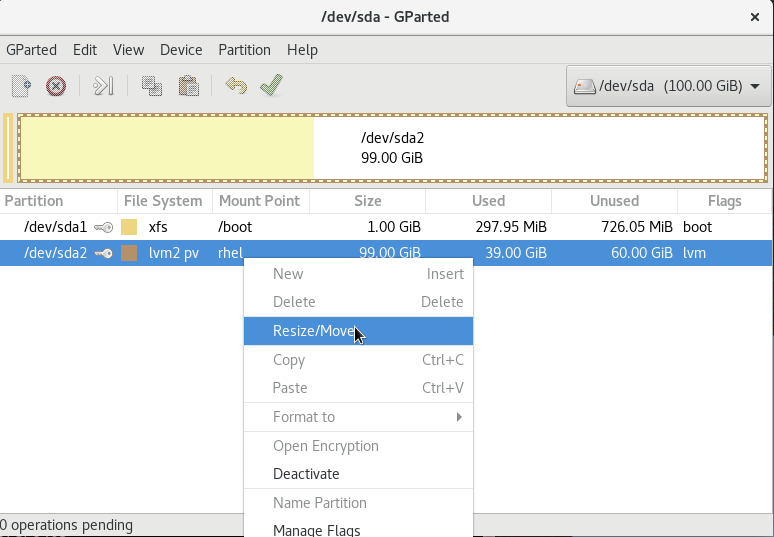Click the narrow /dev/sda1 strip in disk graphic

[8, 148]
